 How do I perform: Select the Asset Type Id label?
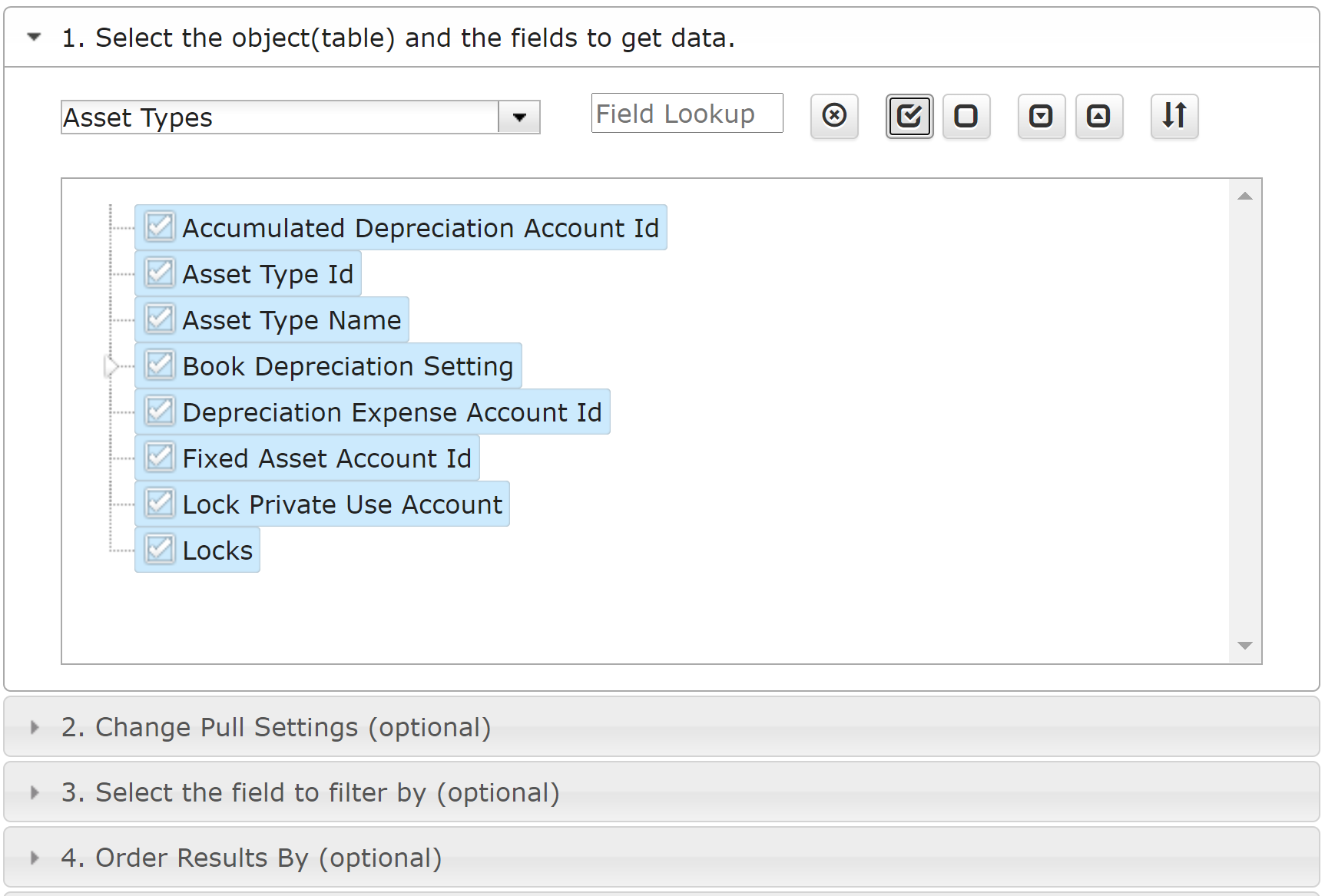(x=267, y=274)
